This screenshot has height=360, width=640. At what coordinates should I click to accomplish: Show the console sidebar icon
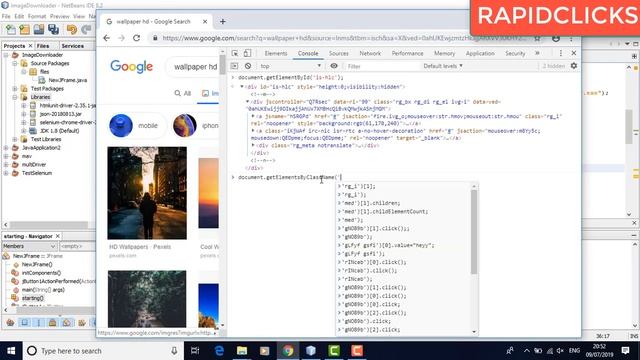point(234,66)
